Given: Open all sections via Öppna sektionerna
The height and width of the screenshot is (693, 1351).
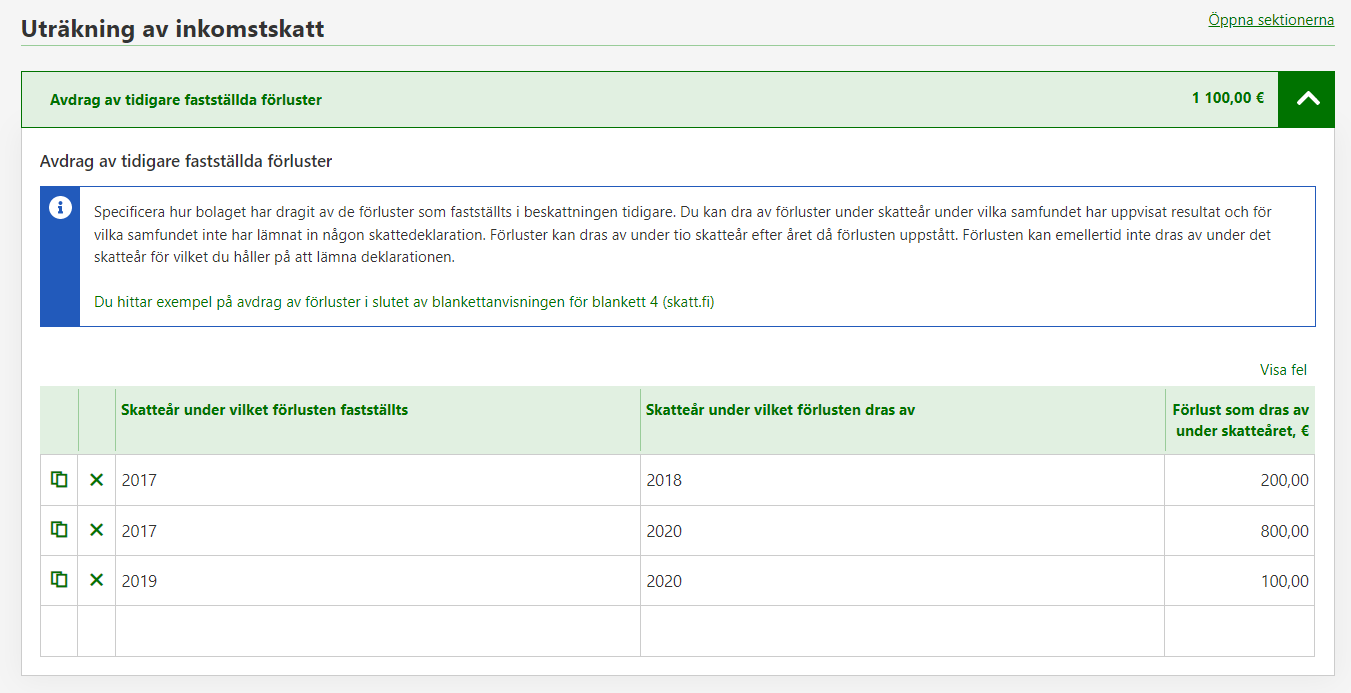Looking at the screenshot, I should coord(1270,20).
